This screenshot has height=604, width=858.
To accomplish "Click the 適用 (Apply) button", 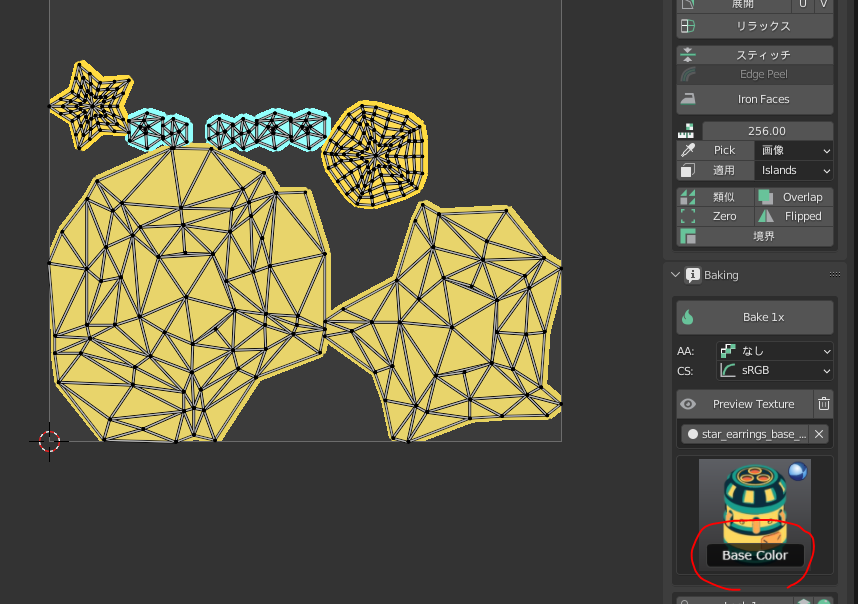I will 714,170.
